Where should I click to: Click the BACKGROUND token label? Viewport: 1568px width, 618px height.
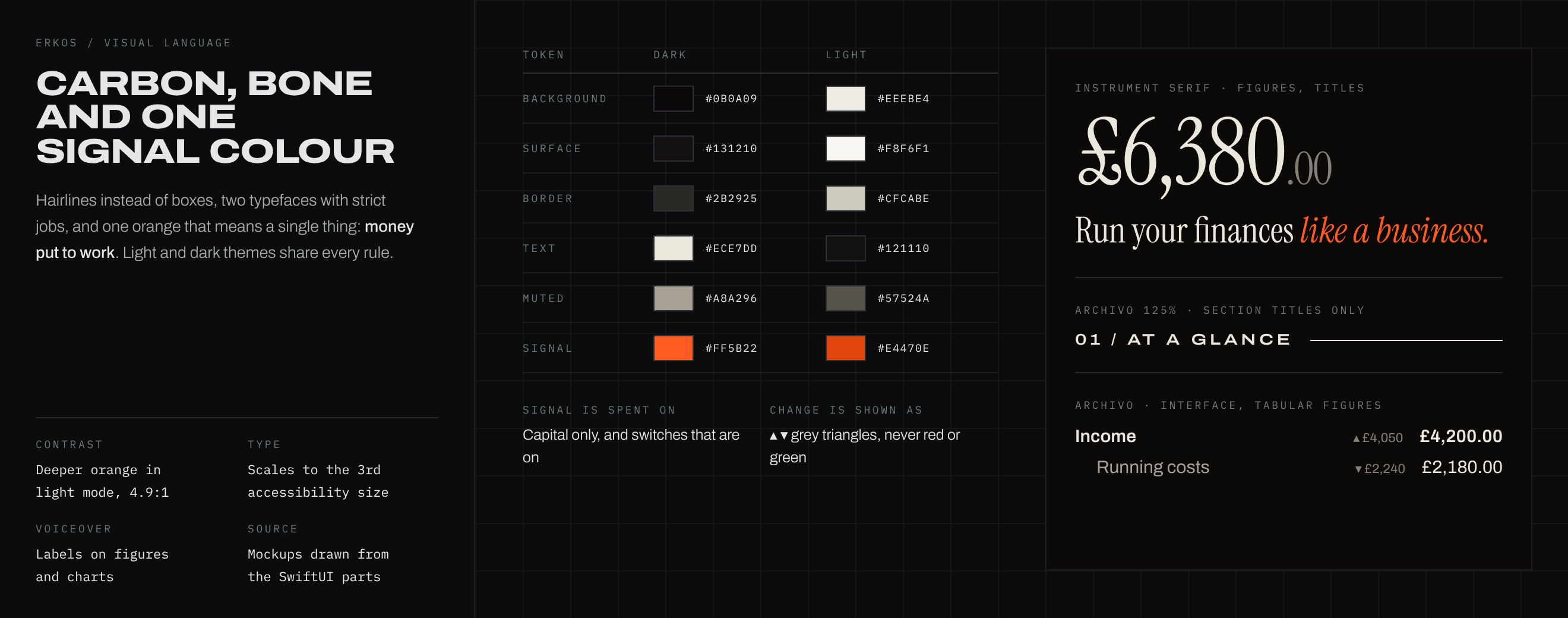coord(565,99)
